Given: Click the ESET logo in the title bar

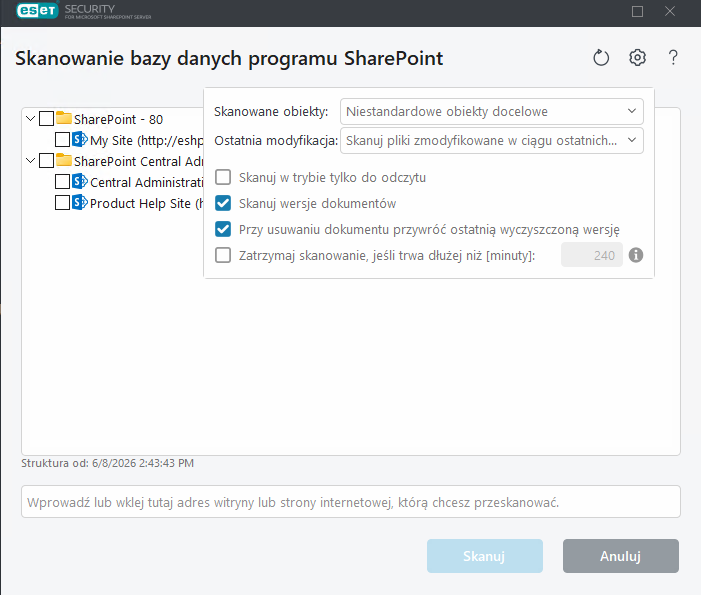Looking at the screenshot, I should click(x=38, y=11).
